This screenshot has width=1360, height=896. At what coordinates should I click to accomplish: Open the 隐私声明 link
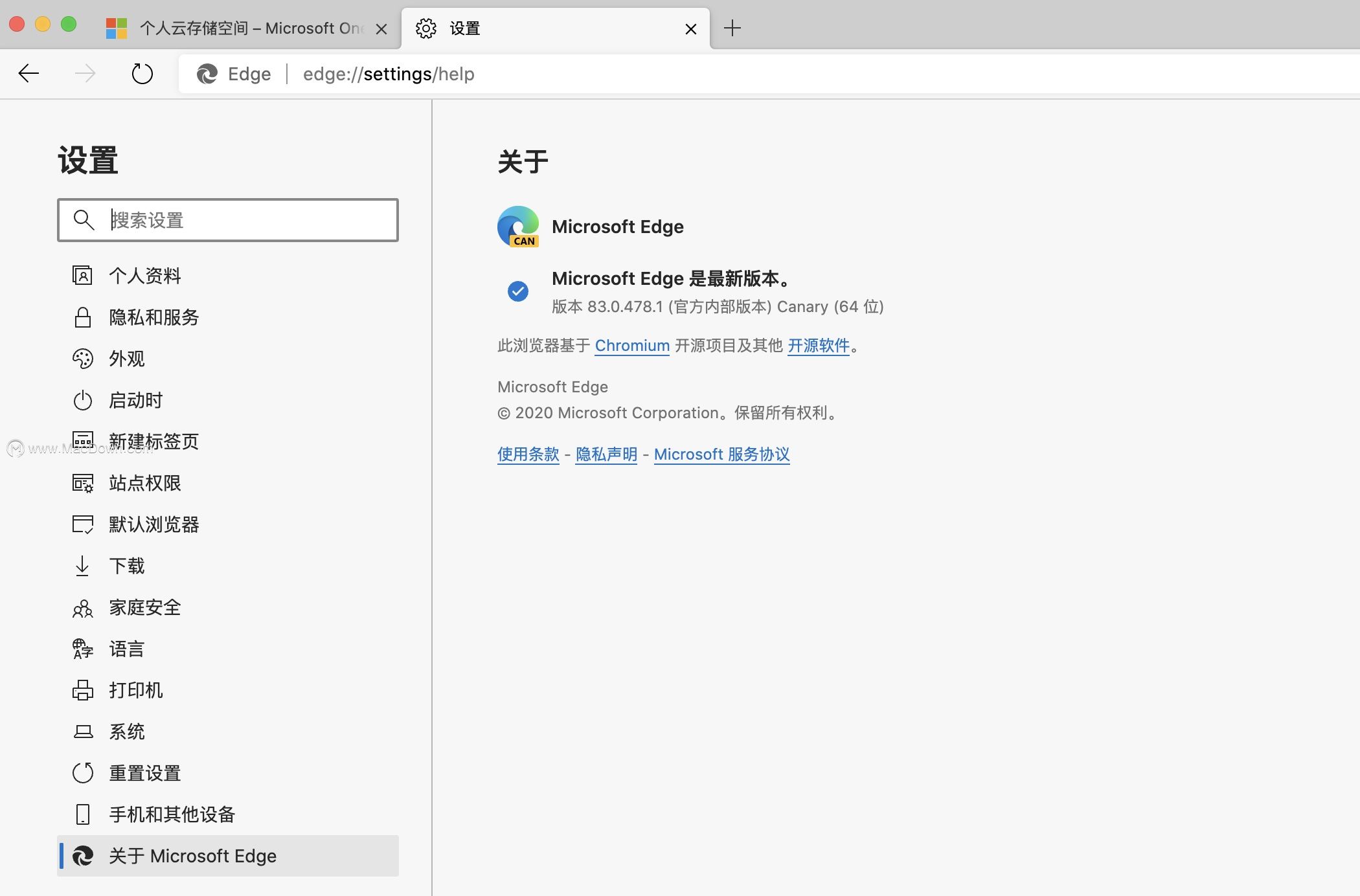click(607, 454)
